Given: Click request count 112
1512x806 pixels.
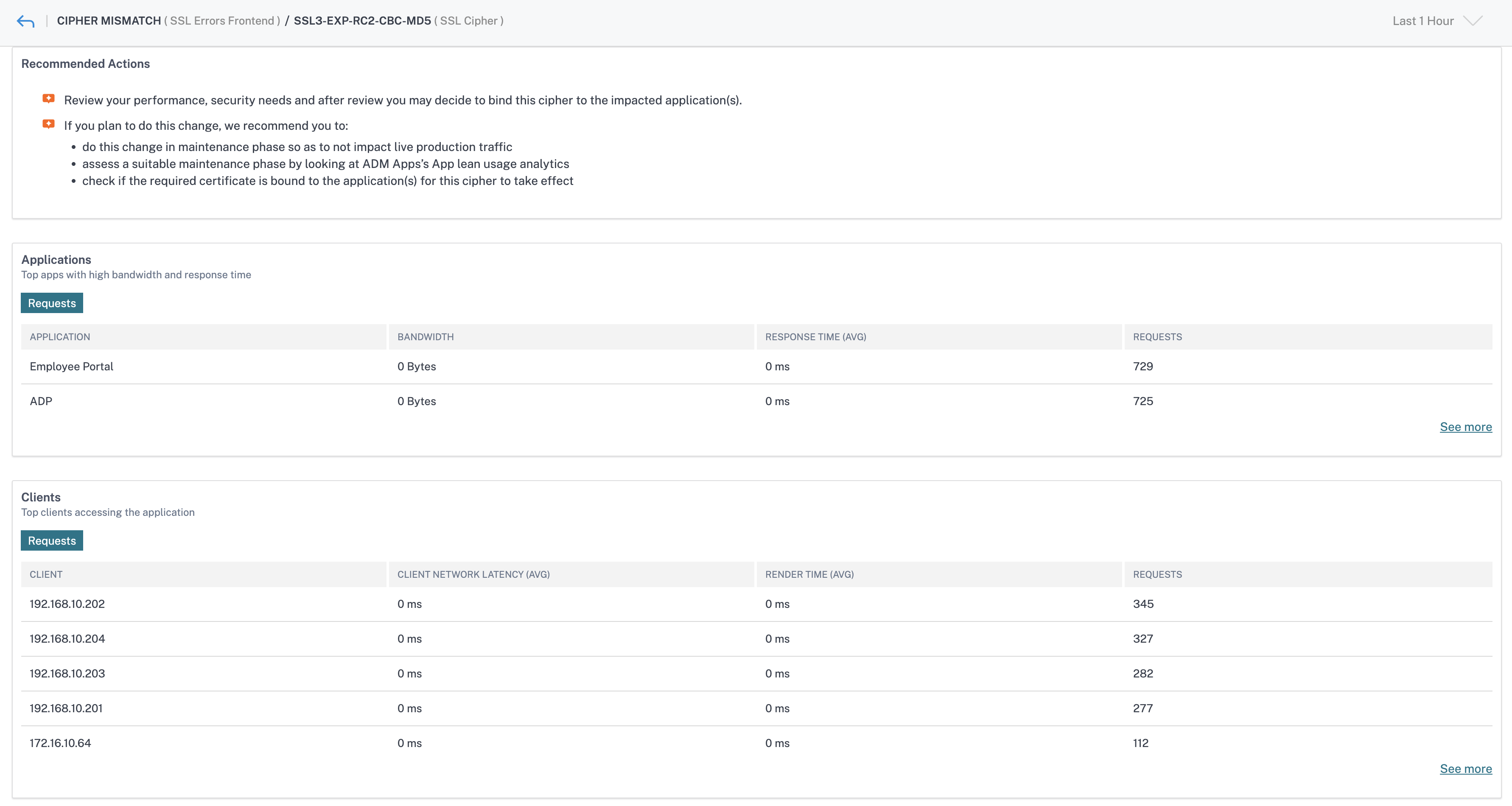Looking at the screenshot, I should pyautogui.click(x=1140, y=743).
